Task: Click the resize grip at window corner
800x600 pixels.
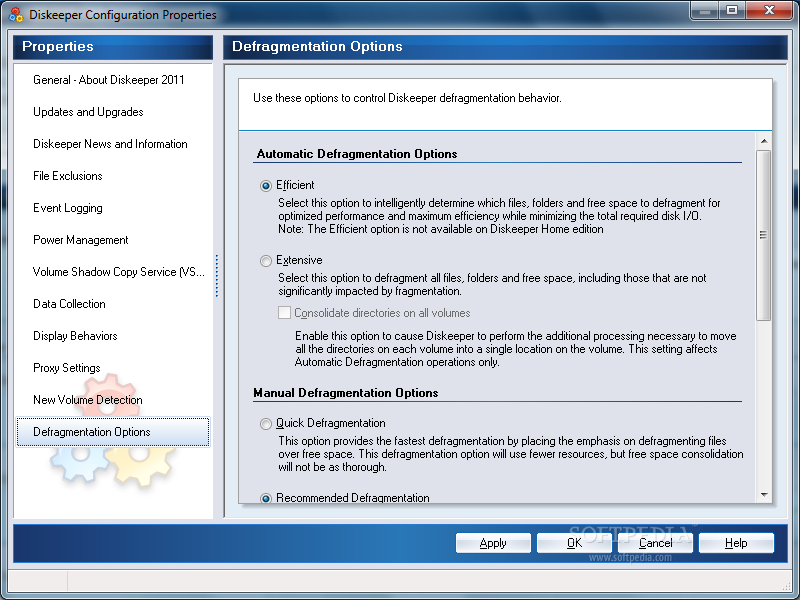Action: point(786,587)
